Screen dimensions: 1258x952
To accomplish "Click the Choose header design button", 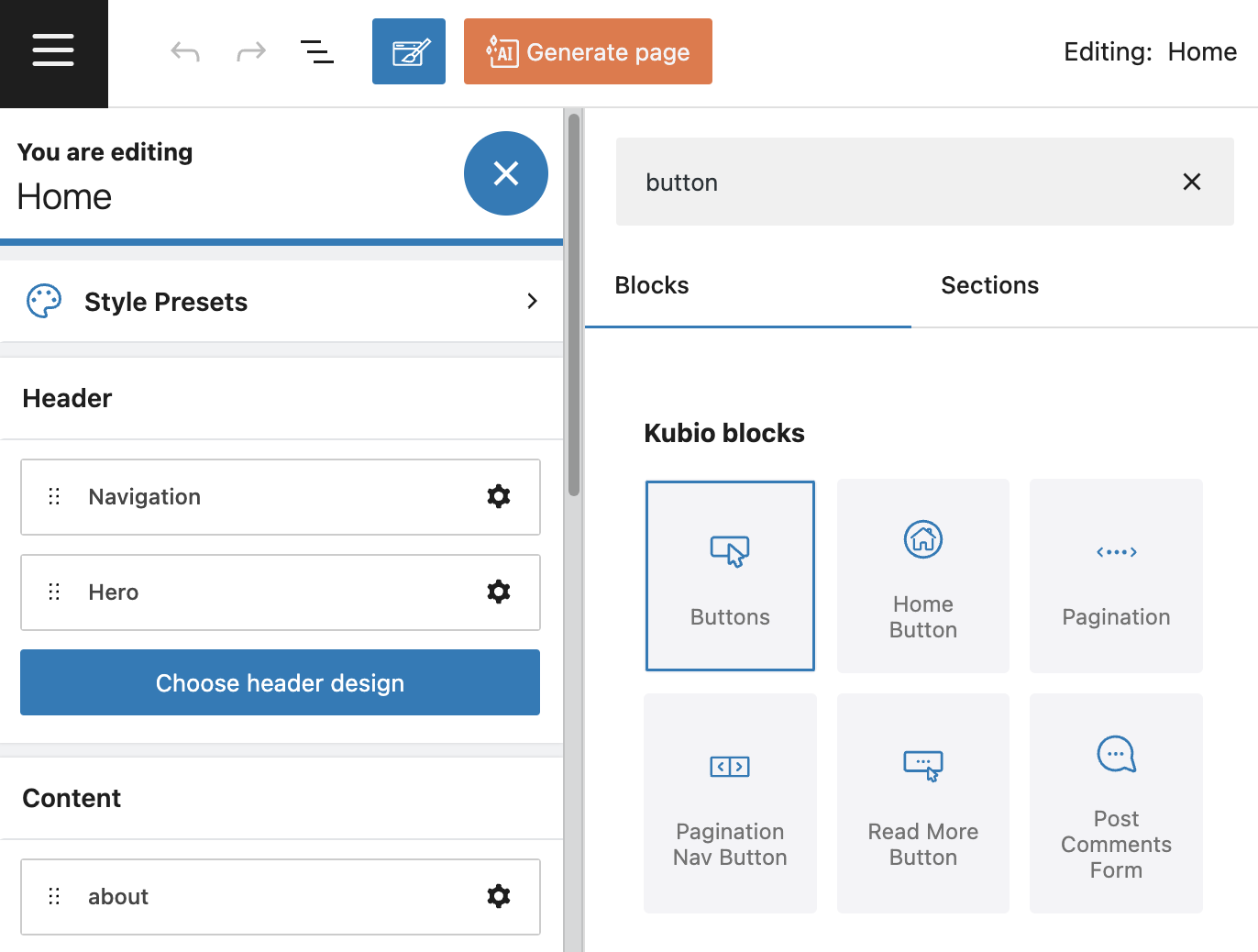I will (280, 682).
